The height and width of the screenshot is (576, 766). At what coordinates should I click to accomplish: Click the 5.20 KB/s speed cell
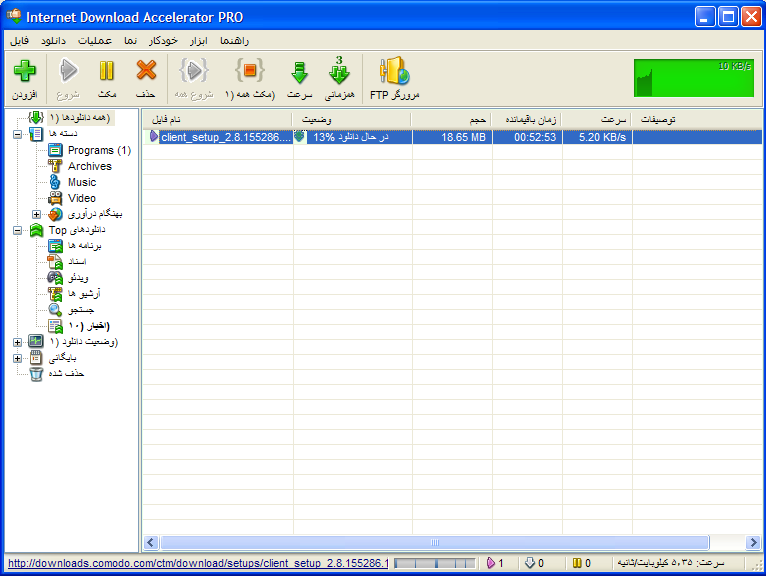[x=597, y=137]
